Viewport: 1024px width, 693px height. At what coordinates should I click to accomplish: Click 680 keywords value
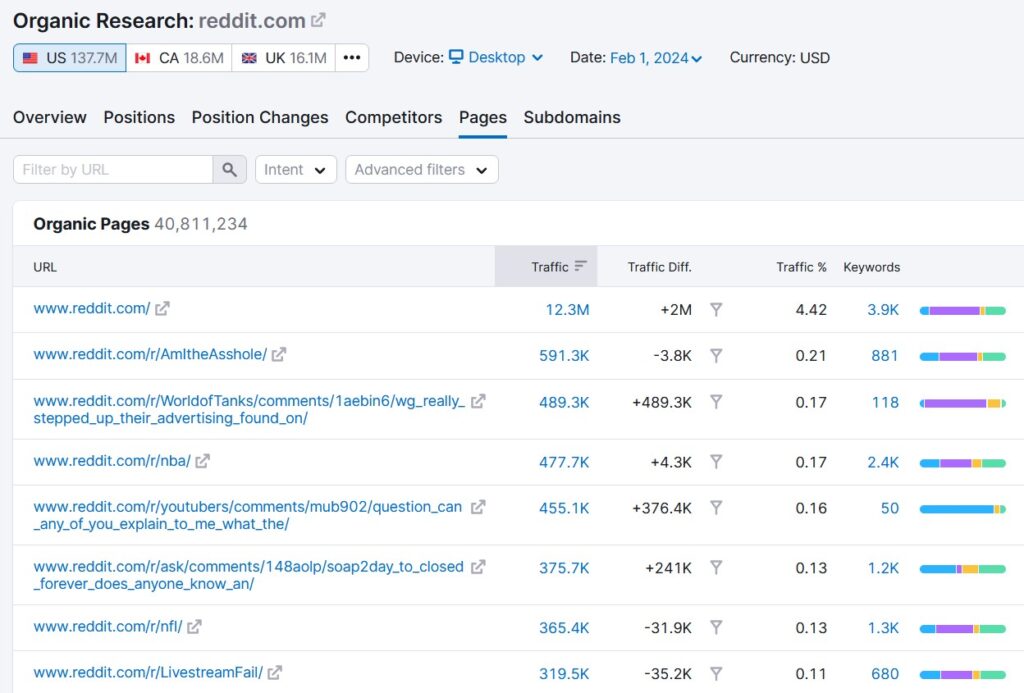point(885,673)
